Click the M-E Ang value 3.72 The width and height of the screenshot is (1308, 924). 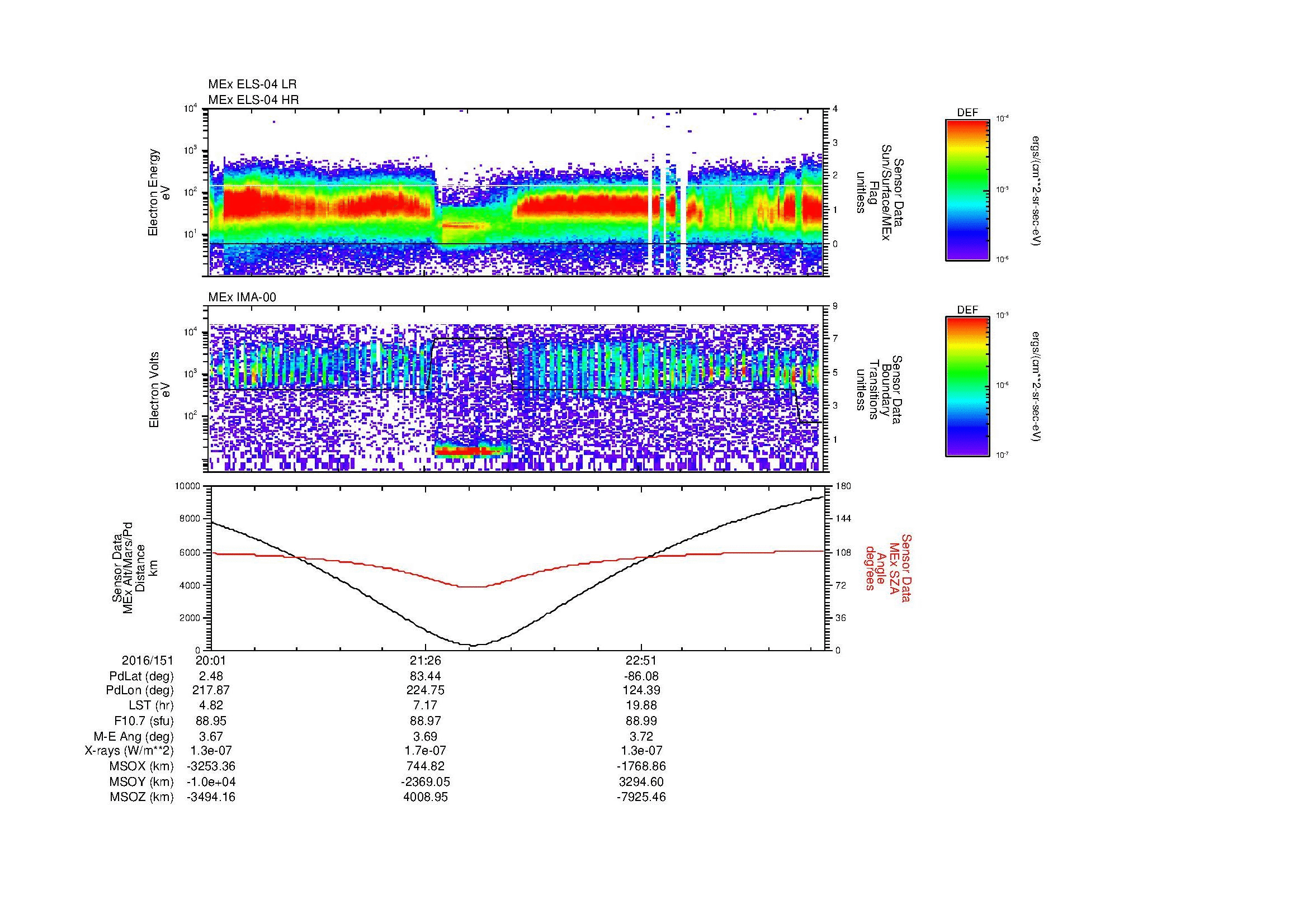pyautogui.click(x=641, y=736)
